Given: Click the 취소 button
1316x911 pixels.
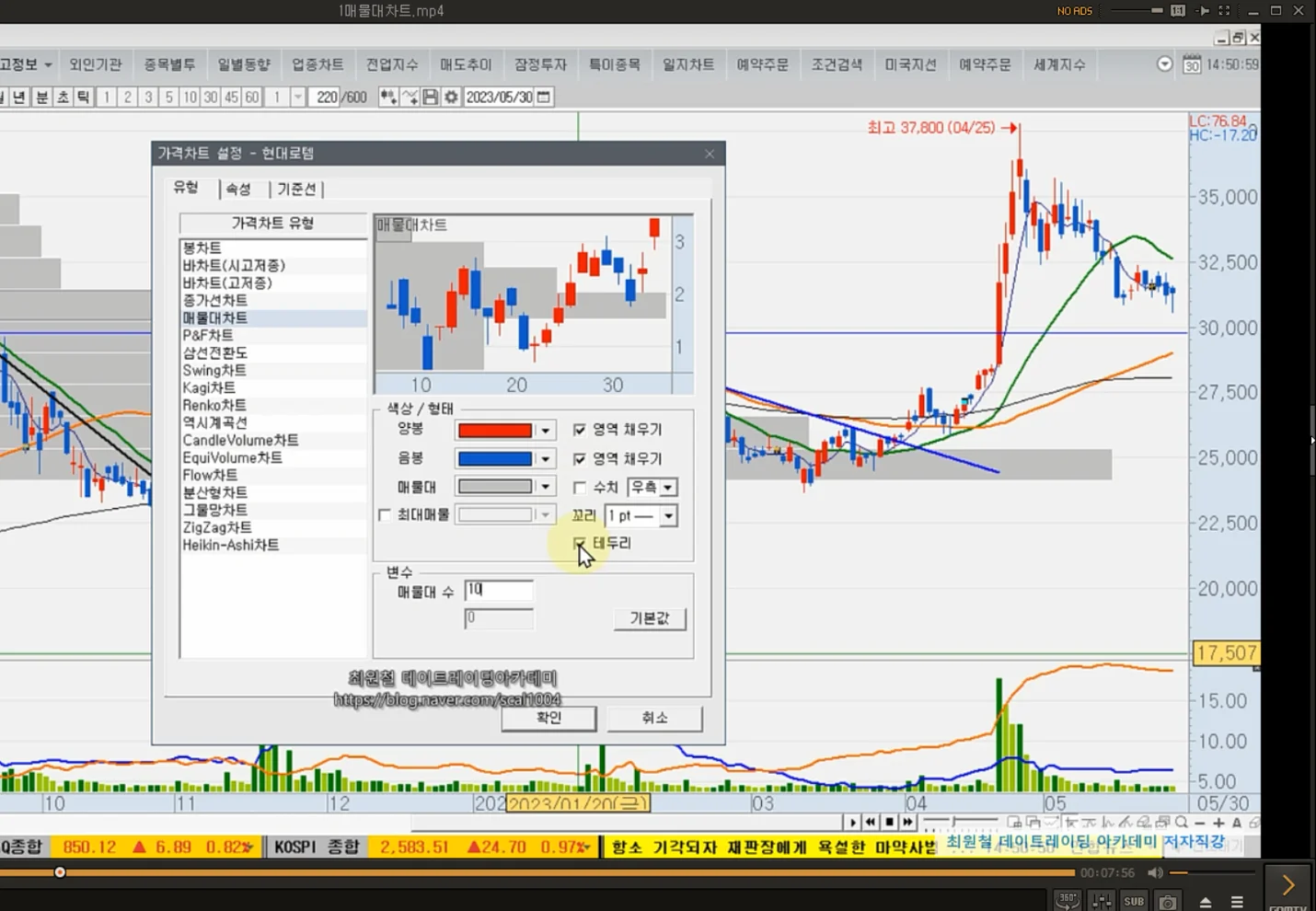Looking at the screenshot, I should point(655,718).
